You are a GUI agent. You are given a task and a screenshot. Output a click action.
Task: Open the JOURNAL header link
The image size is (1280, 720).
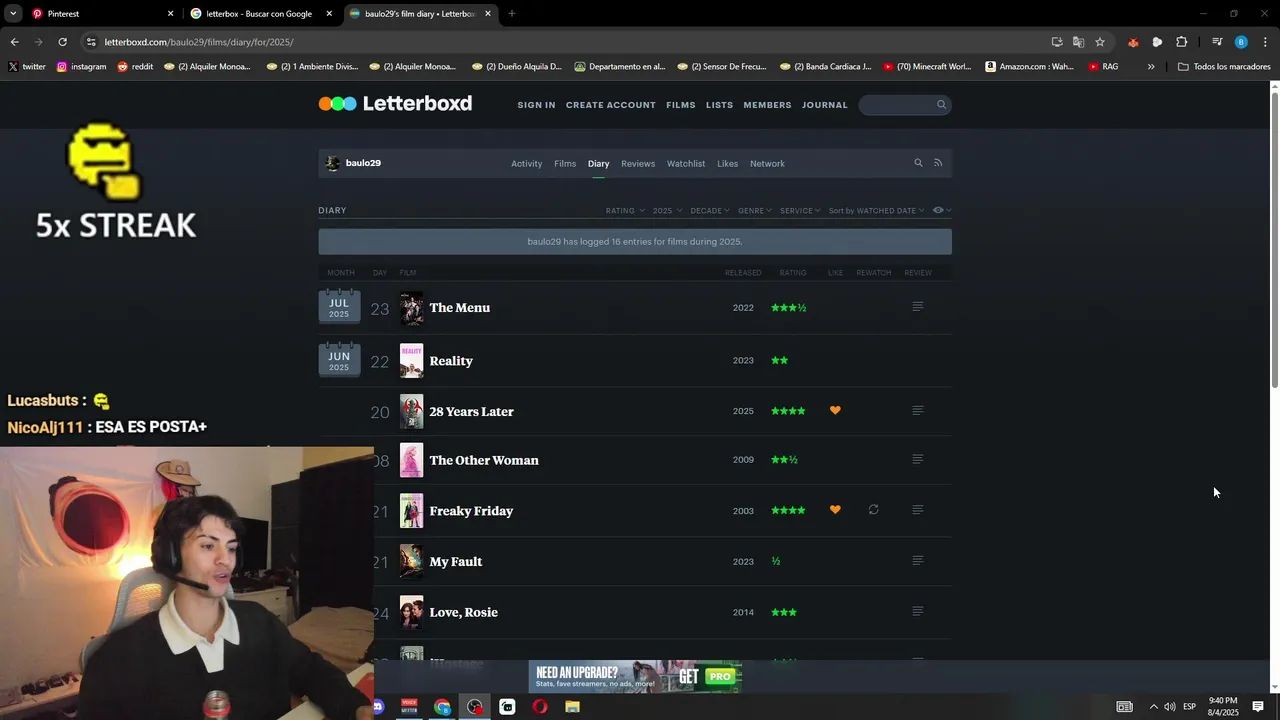pyautogui.click(x=824, y=105)
